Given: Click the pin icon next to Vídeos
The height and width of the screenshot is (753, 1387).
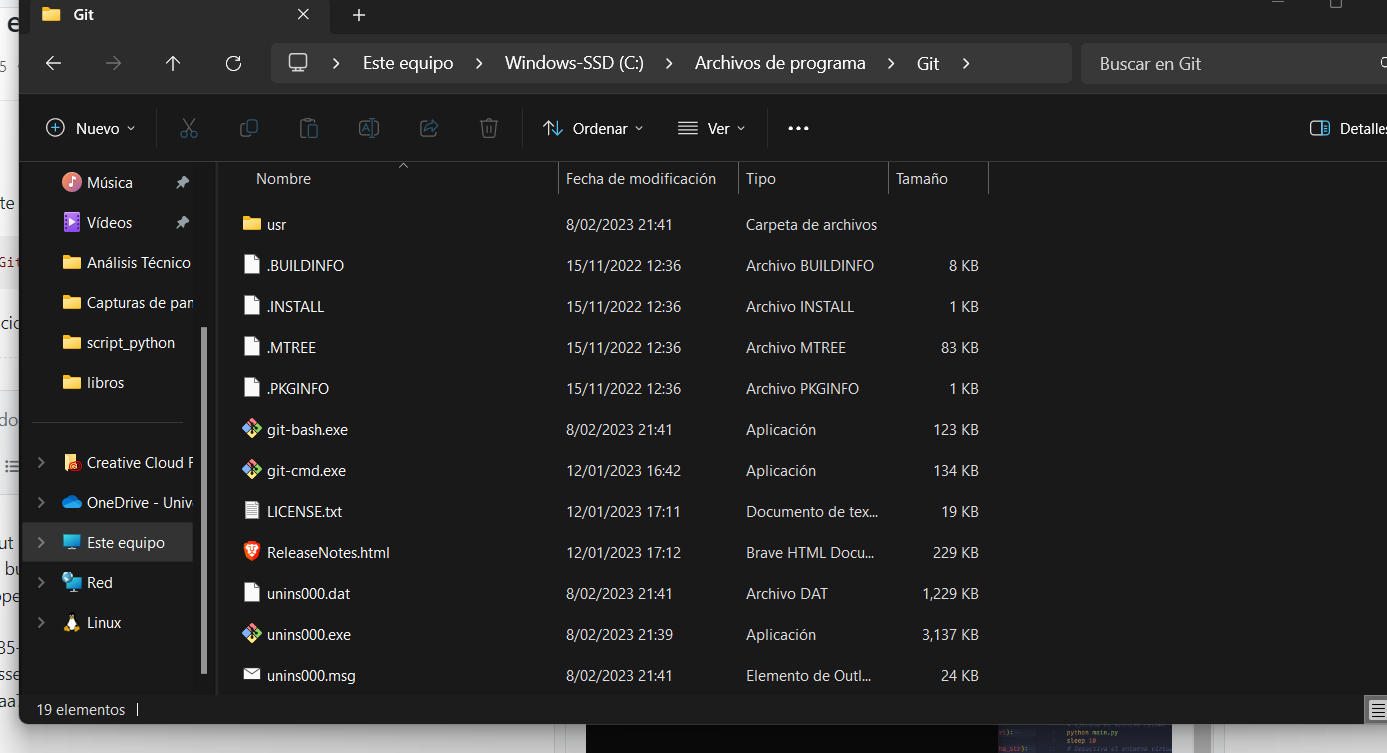Looking at the screenshot, I should (182, 223).
